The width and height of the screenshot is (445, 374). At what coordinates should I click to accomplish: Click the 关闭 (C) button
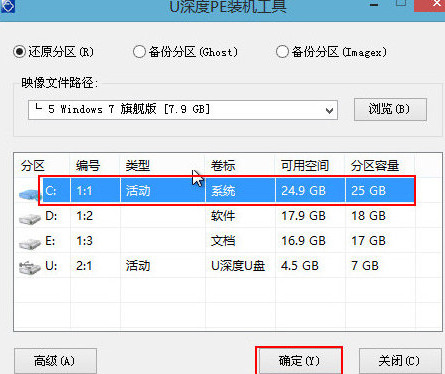click(400, 361)
